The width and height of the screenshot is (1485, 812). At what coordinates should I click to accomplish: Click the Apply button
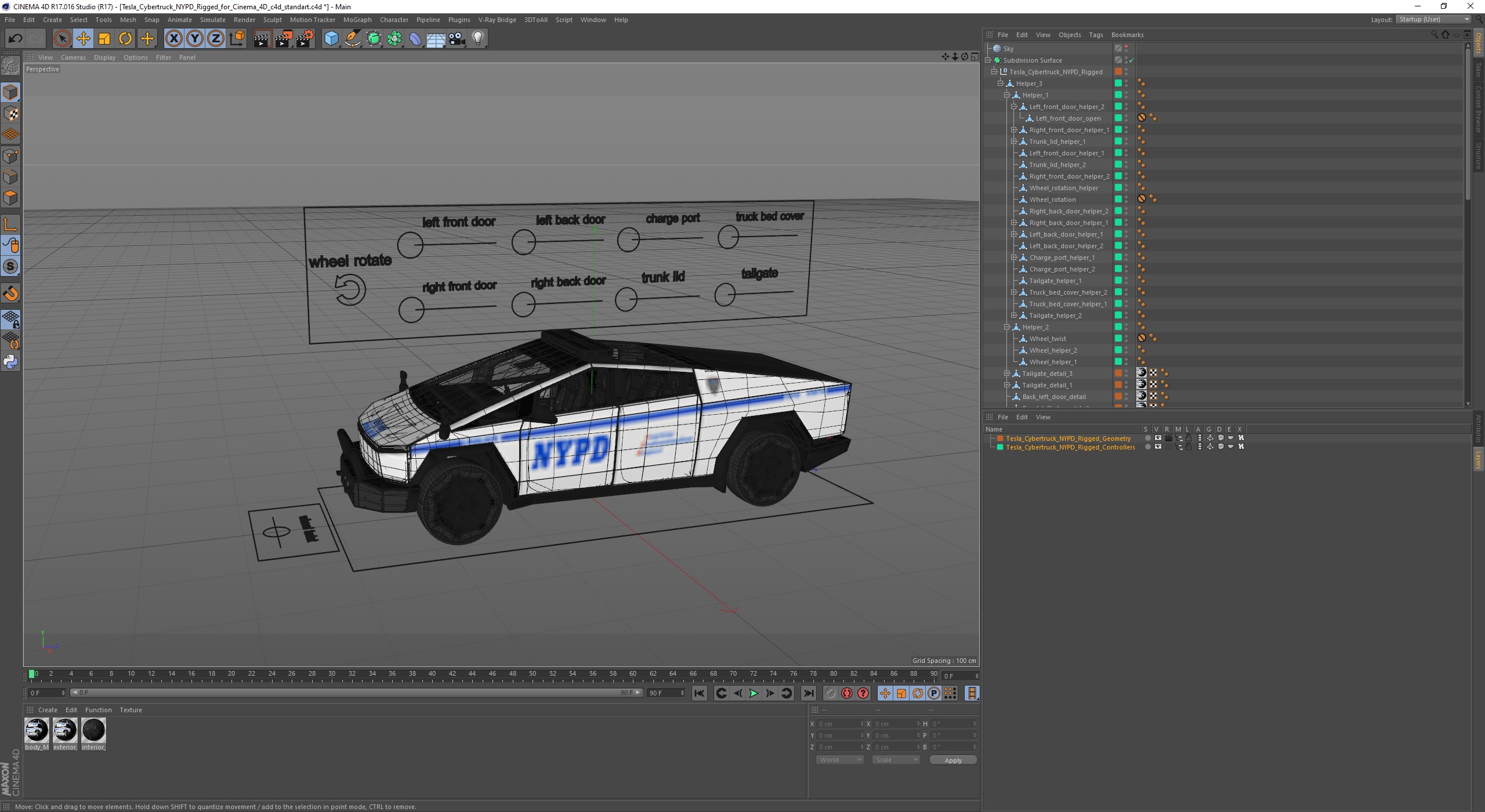click(x=953, y=760)
